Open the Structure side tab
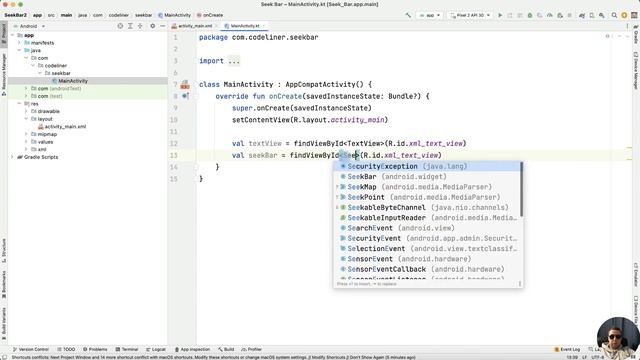This screenshot has width=640, height=360. [x=4, y=251]
